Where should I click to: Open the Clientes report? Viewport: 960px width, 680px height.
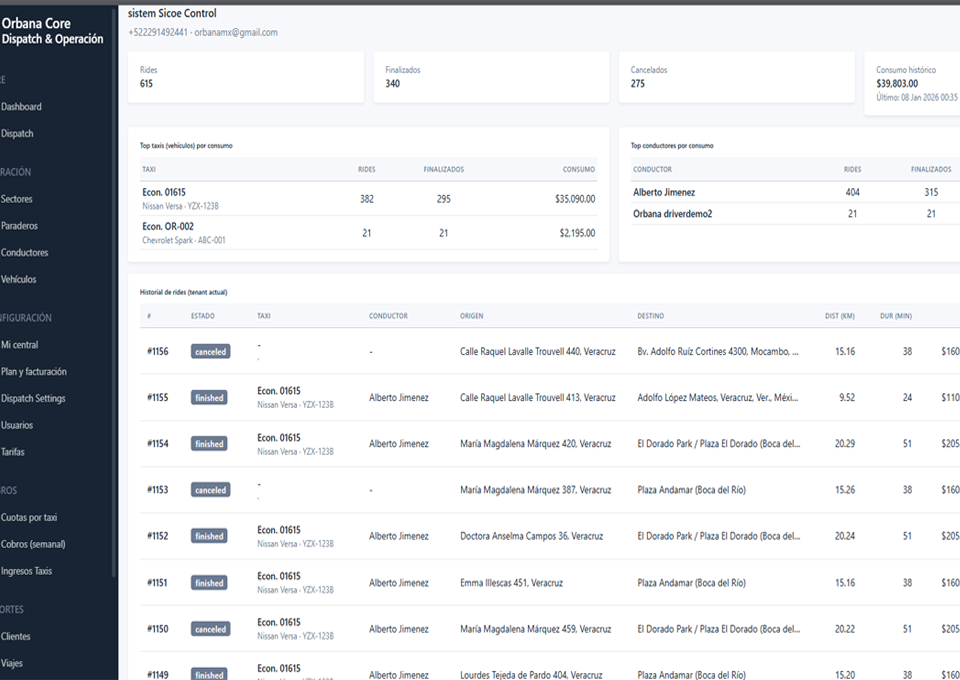click(x=16, y=637)
